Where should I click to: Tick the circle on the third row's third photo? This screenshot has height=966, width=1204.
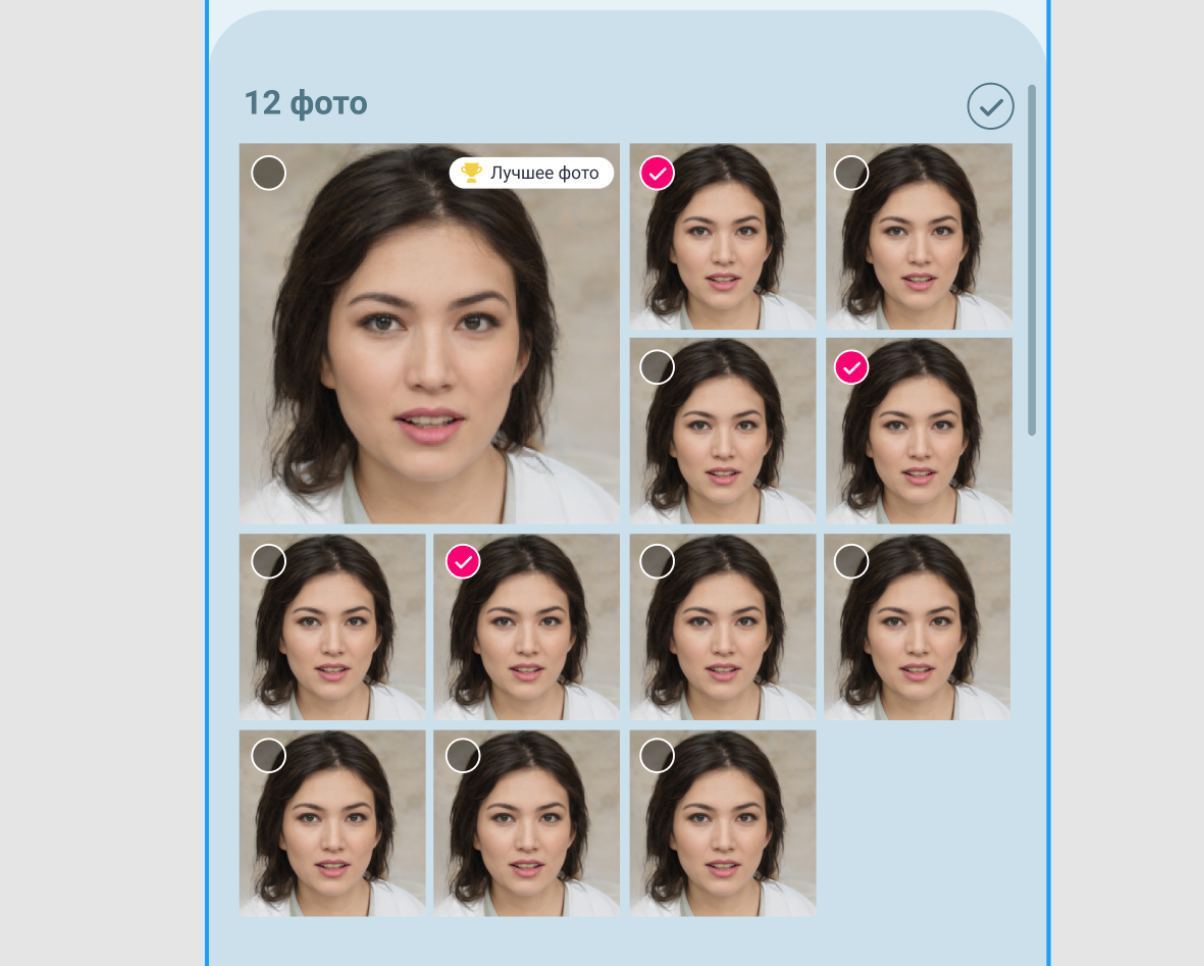657,561
